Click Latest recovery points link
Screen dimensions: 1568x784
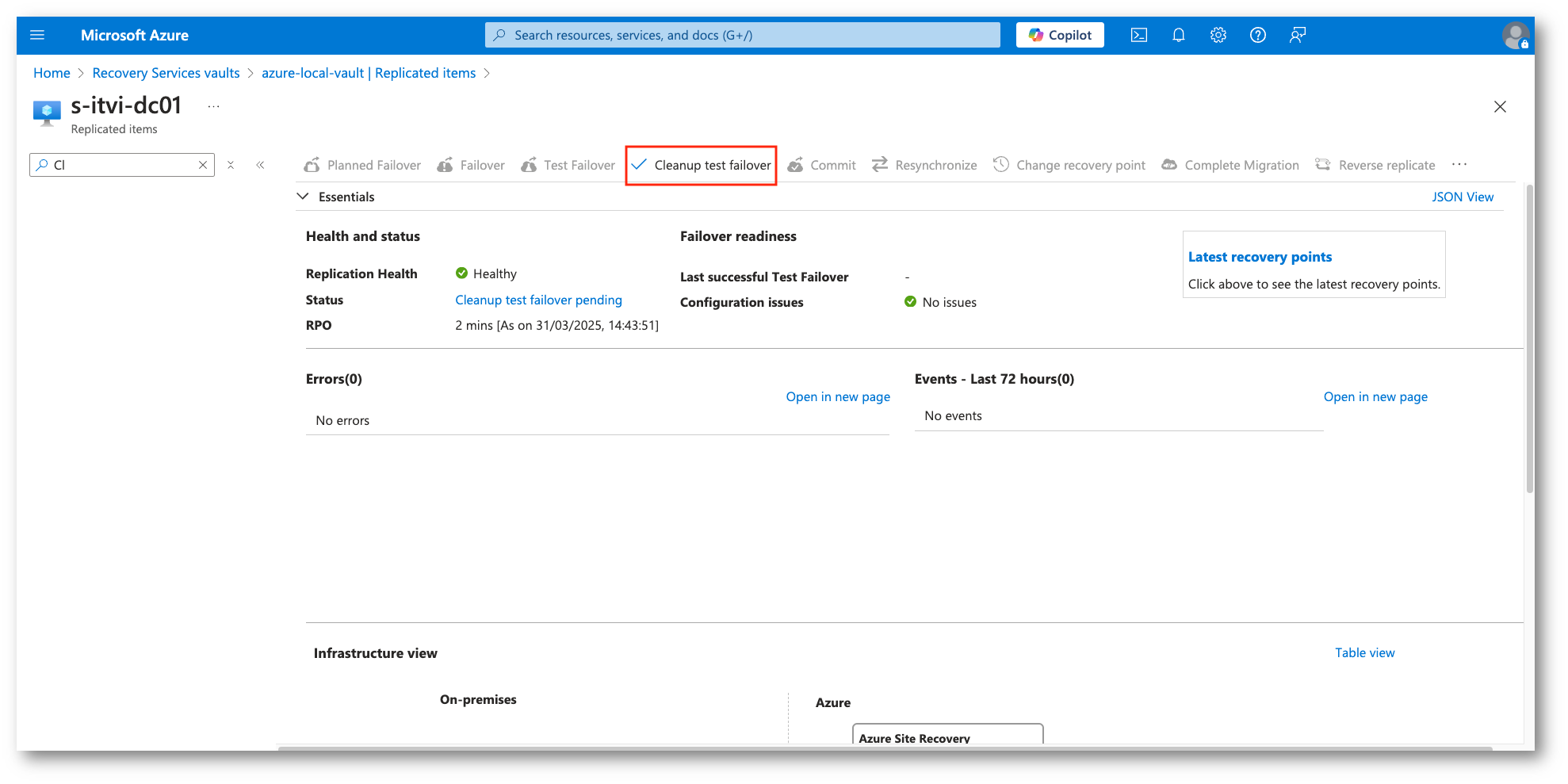click(x=1259, y=257)
